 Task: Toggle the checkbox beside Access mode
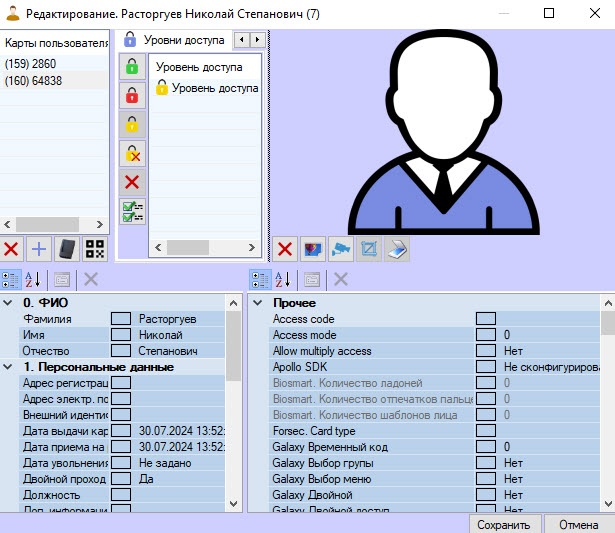coord(486,335)
